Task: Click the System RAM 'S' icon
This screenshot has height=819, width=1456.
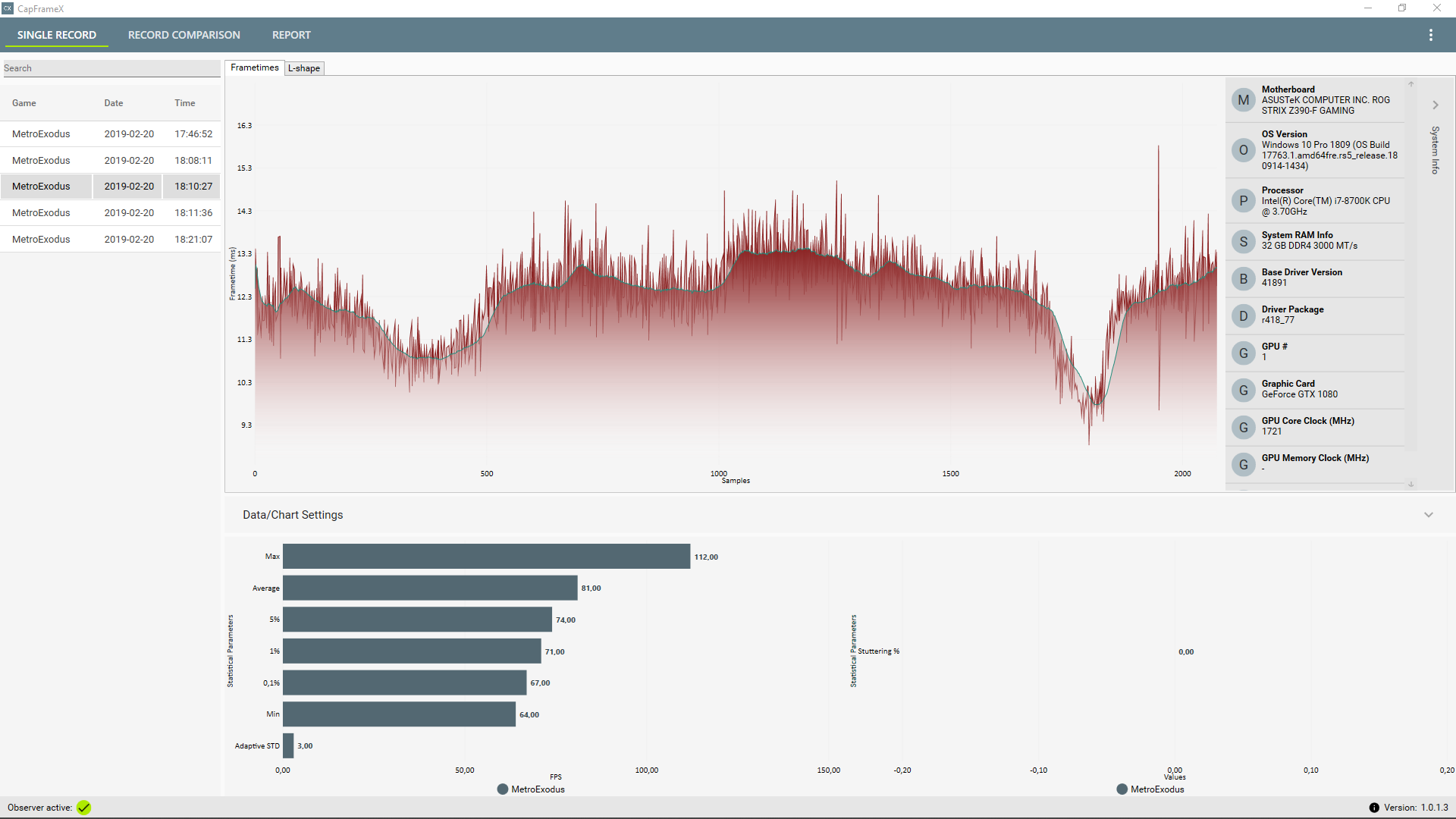Action: pyautogui.click(x=1243, y=242)
